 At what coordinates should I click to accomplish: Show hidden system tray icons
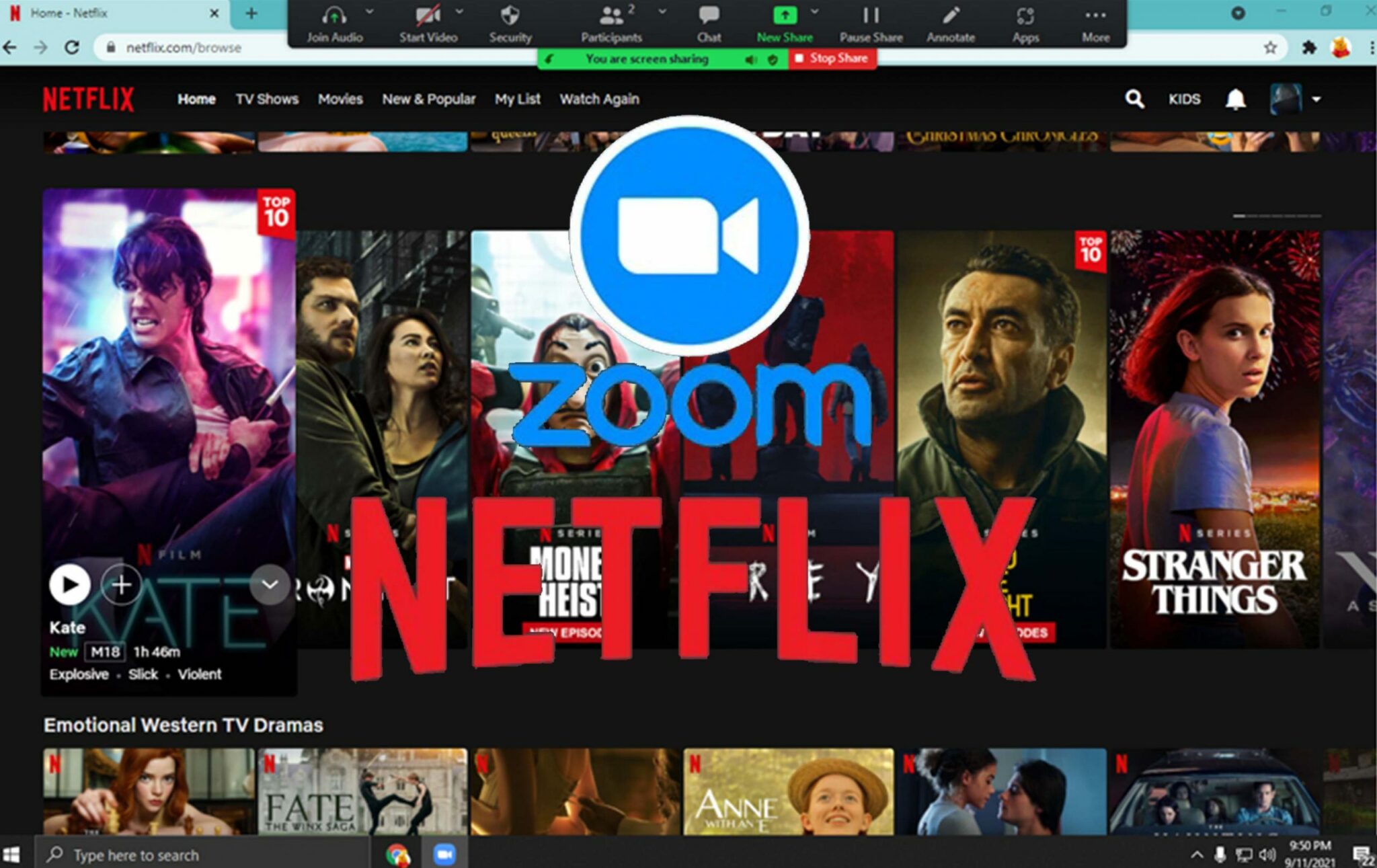pyautogui.click(x=1197, y=855)
